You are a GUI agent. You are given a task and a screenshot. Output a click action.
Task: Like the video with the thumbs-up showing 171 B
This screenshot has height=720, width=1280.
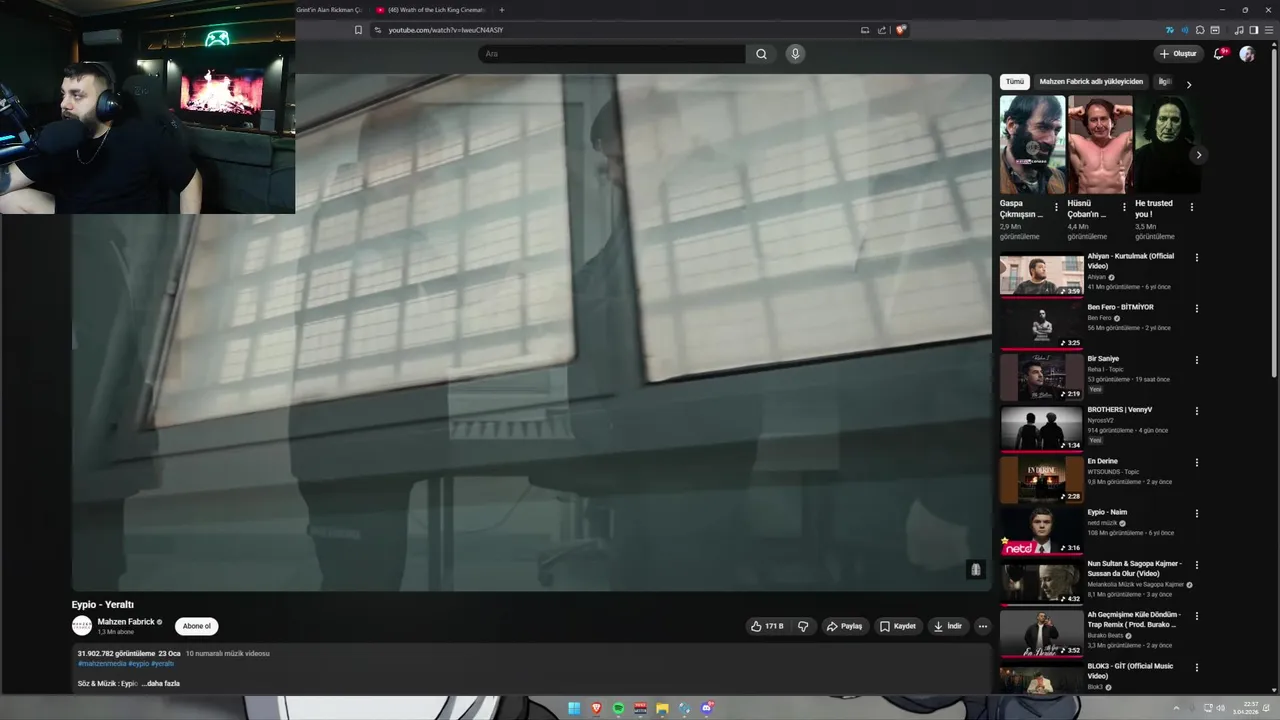tap(767, 626)
